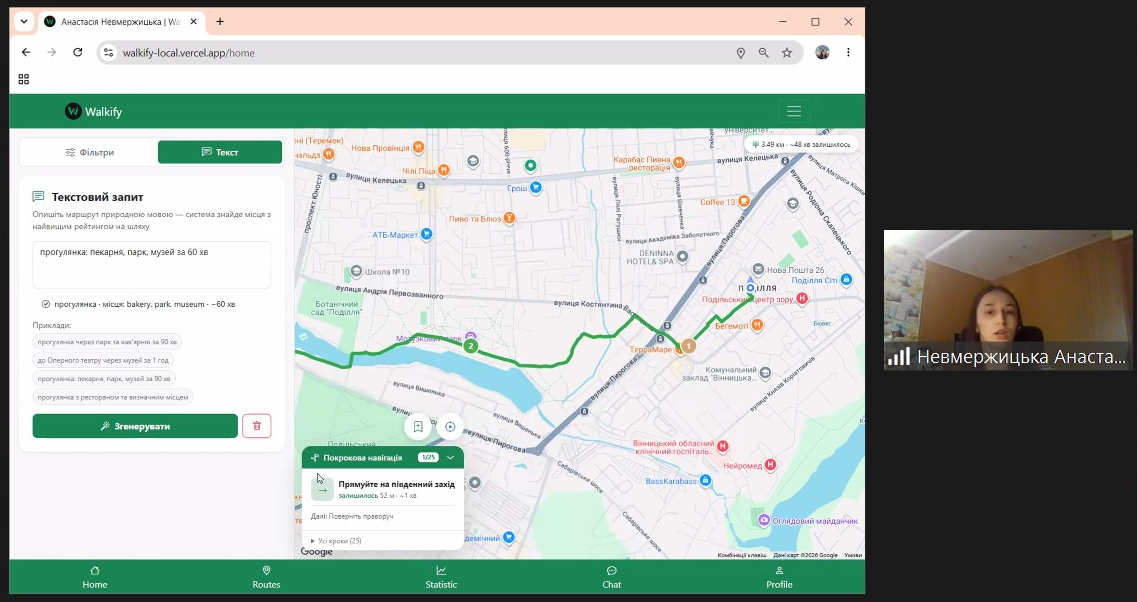Open the apps grid in bookmarks bar

click(x=23, y=79)
